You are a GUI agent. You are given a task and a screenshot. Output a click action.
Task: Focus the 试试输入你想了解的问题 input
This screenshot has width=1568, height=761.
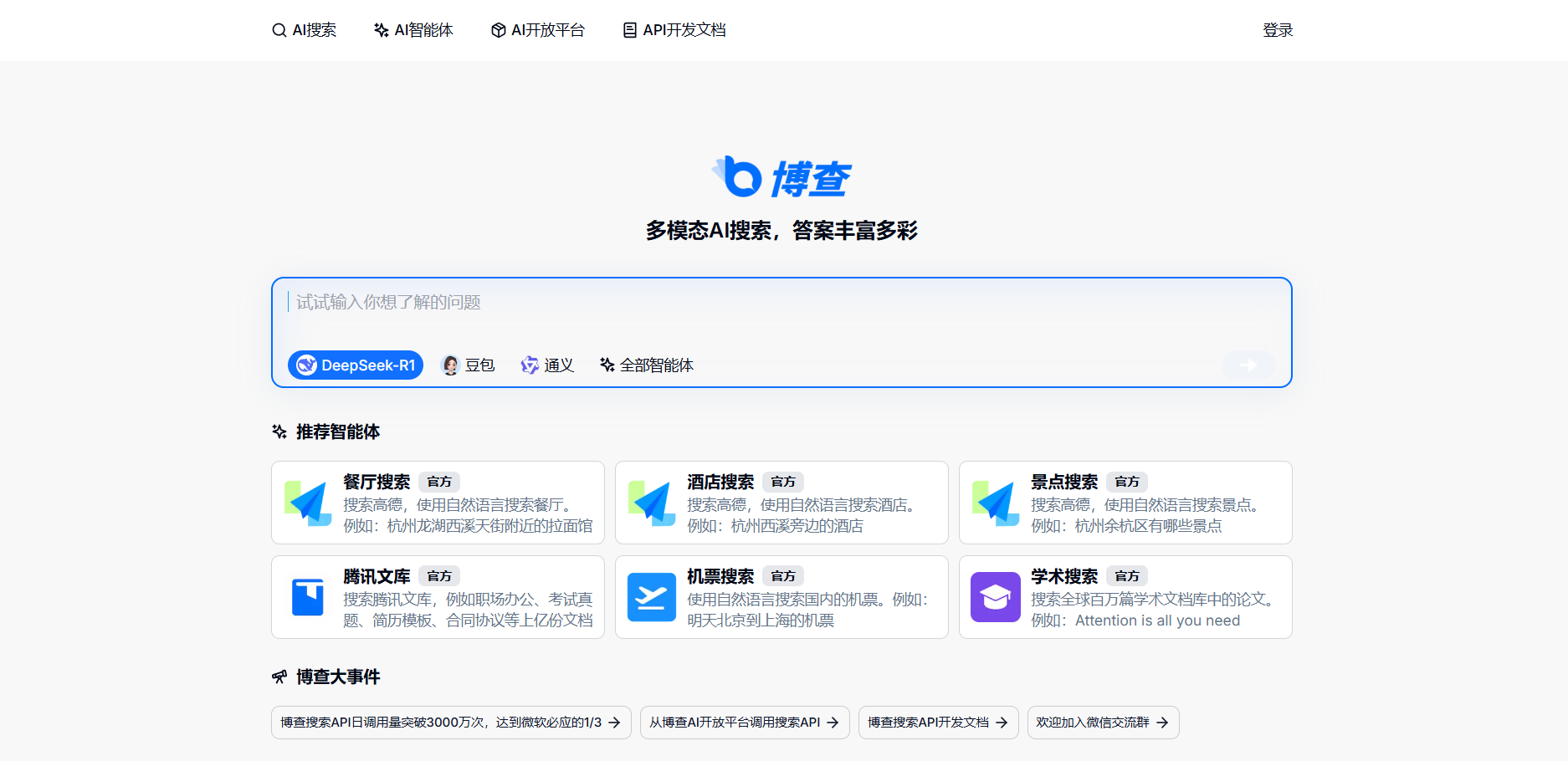pyautogui.click(x=781, y=303)
